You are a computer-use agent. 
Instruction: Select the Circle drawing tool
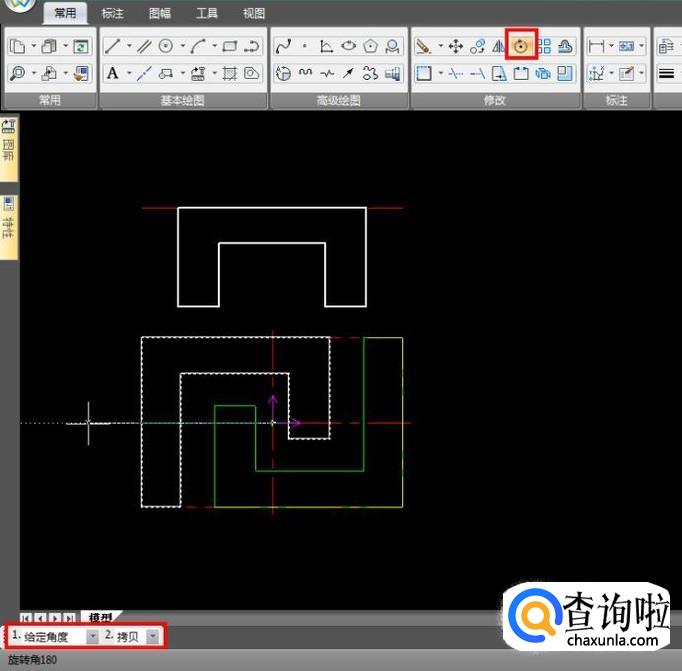pos(166,46)
